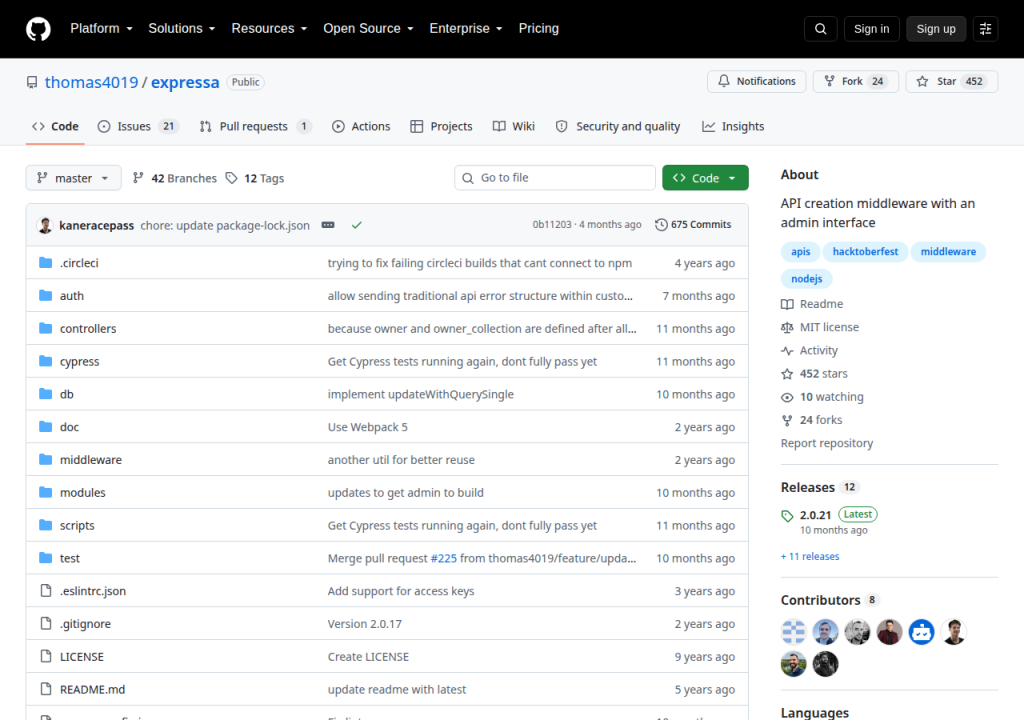Screen dimensions: 1024x720
Task: Open the scripts folder
Action: (77, 525)
